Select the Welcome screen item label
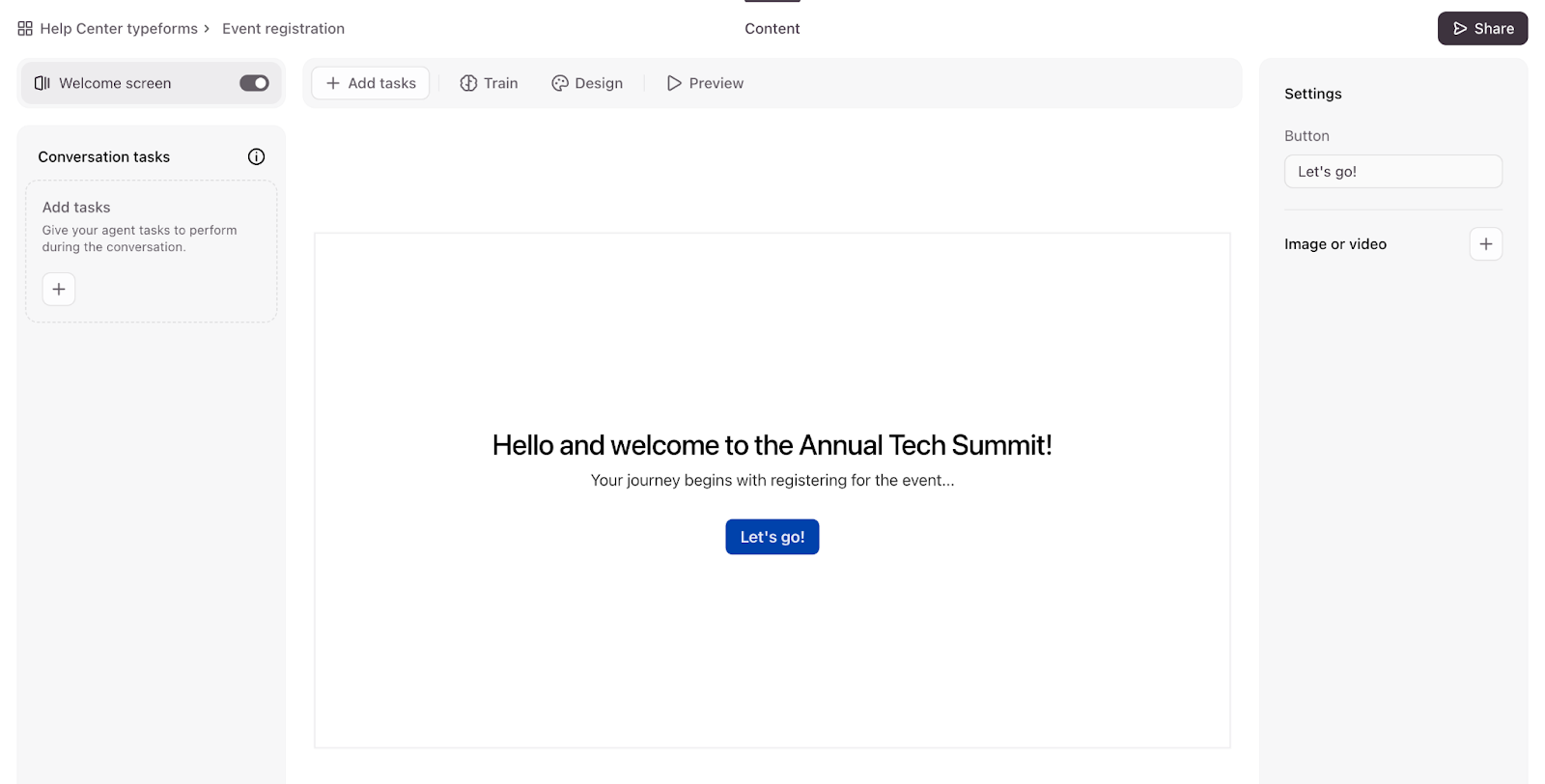 115,83
